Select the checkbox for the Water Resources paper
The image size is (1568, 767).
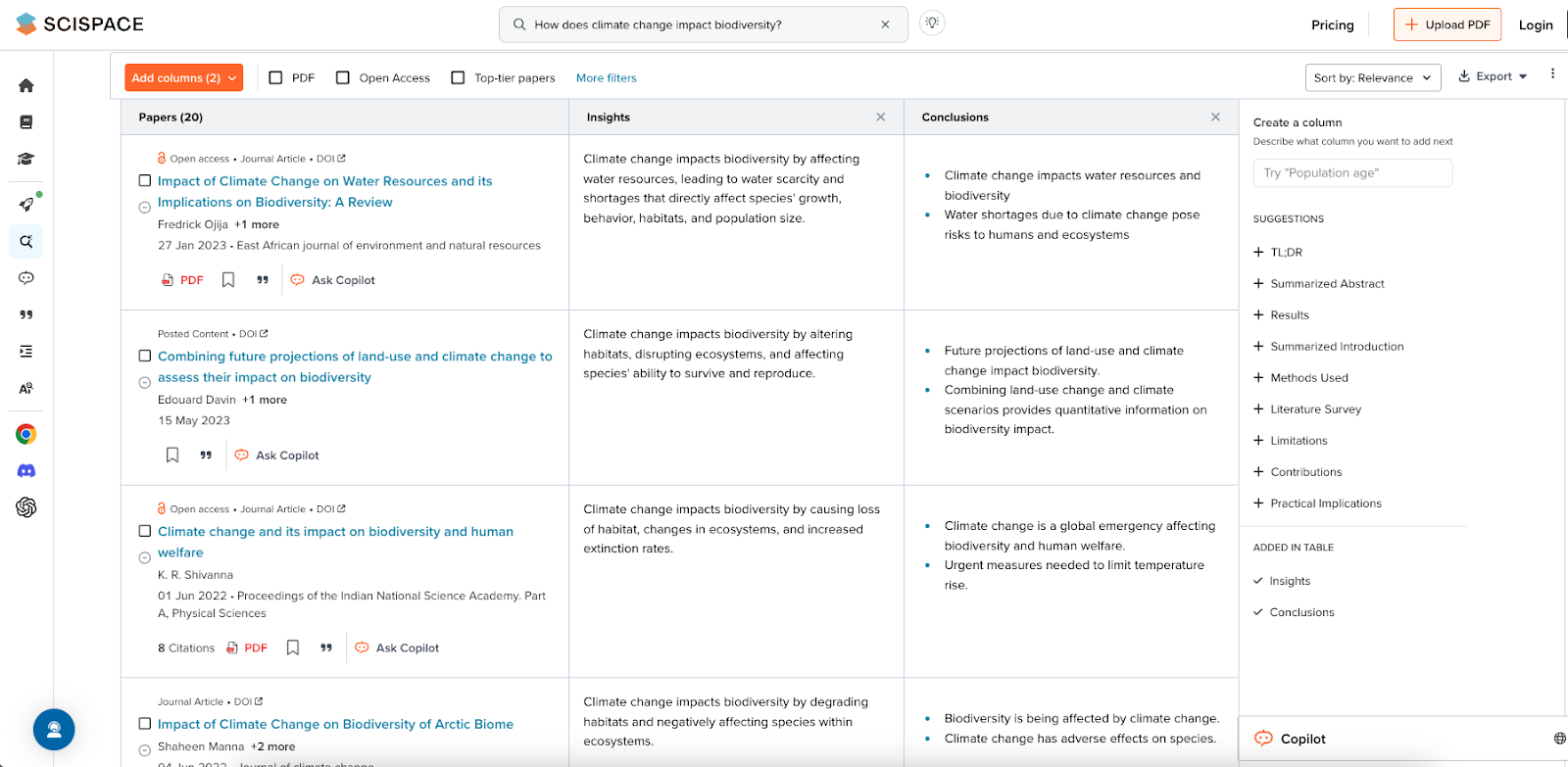[x=145, y=181]
